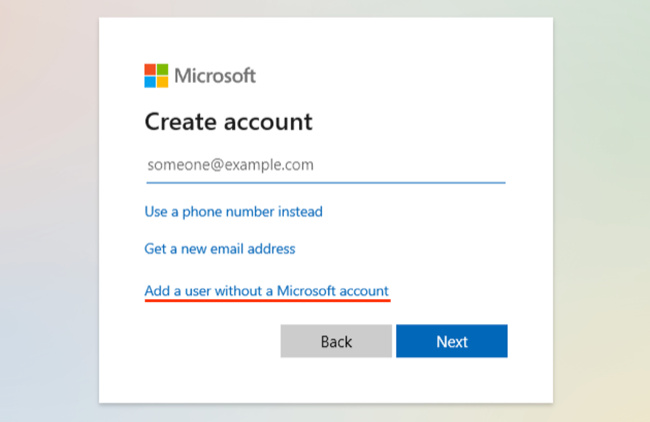Click the blue square of Microsoft logo
This screenshot has width=650, height=422.
[x=150, y=81]
